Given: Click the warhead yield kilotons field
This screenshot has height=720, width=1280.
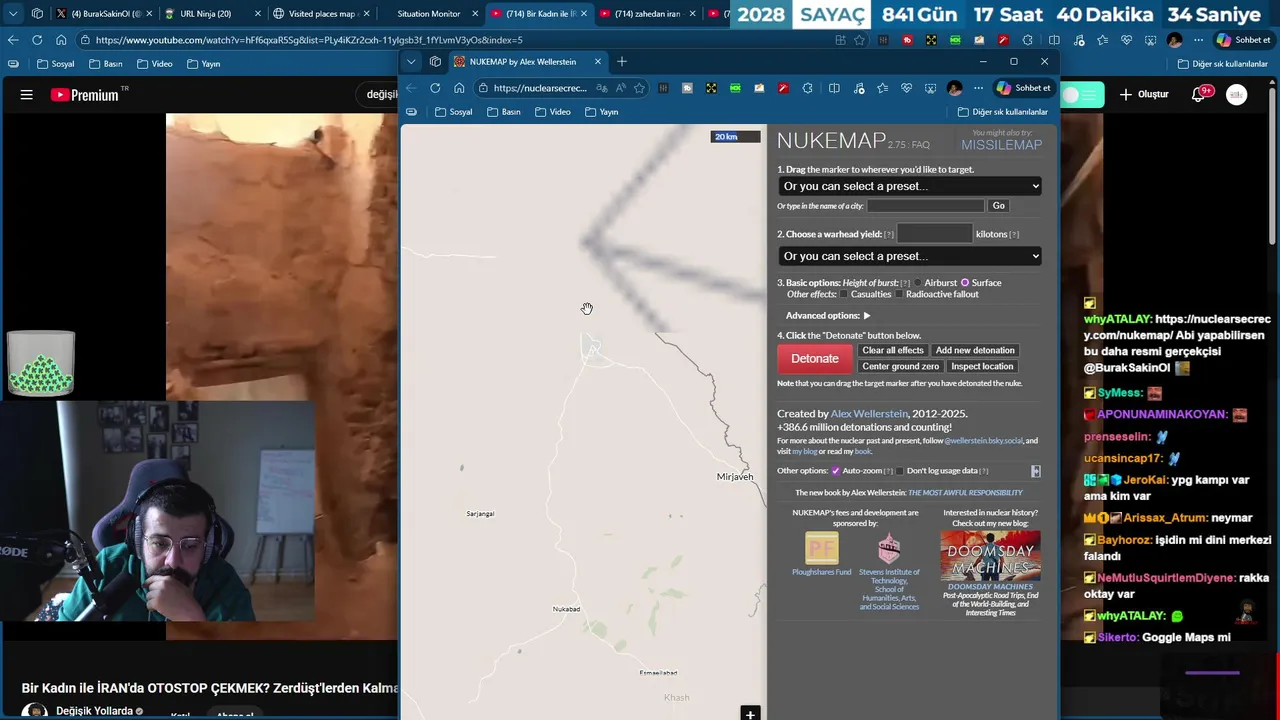Looking at the screenshot, I should tap(934, 234).
